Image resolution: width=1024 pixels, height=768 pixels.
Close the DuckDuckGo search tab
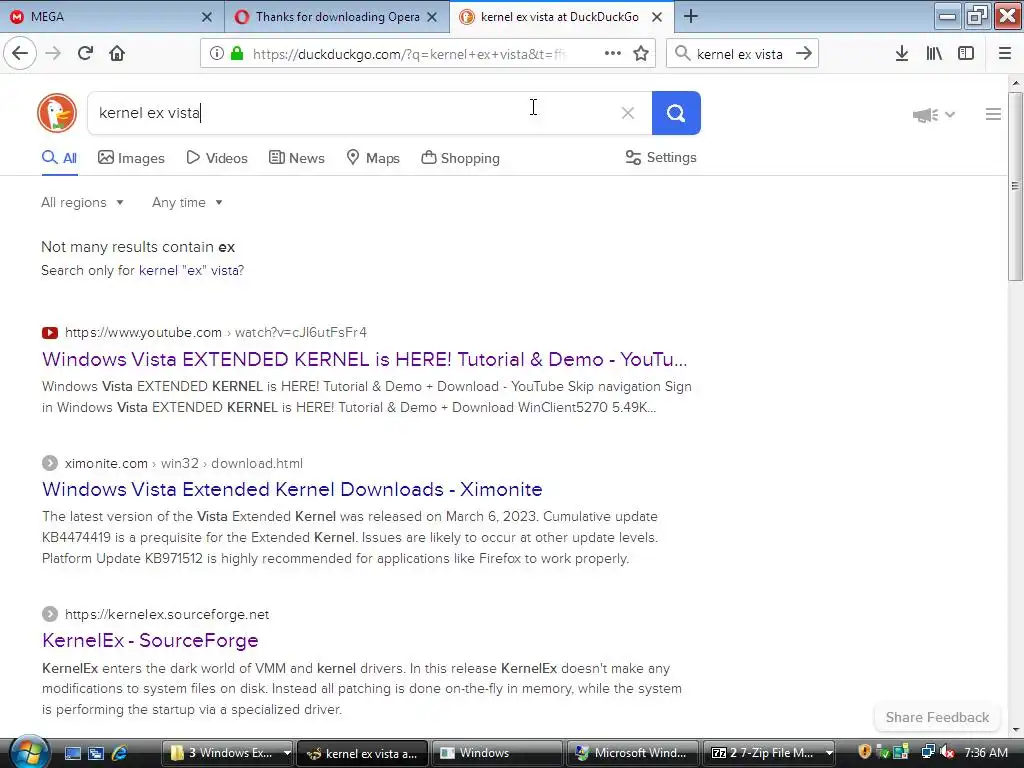click(x=657, y=17)
